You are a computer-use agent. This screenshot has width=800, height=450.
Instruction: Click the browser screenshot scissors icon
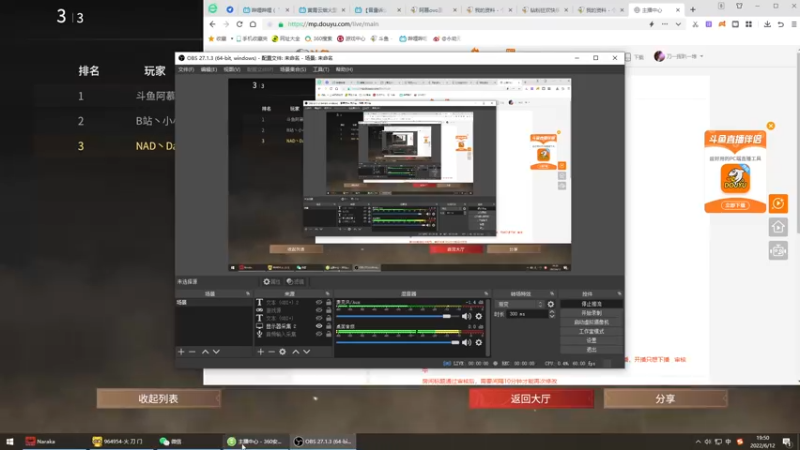click(x=695, y=24)
